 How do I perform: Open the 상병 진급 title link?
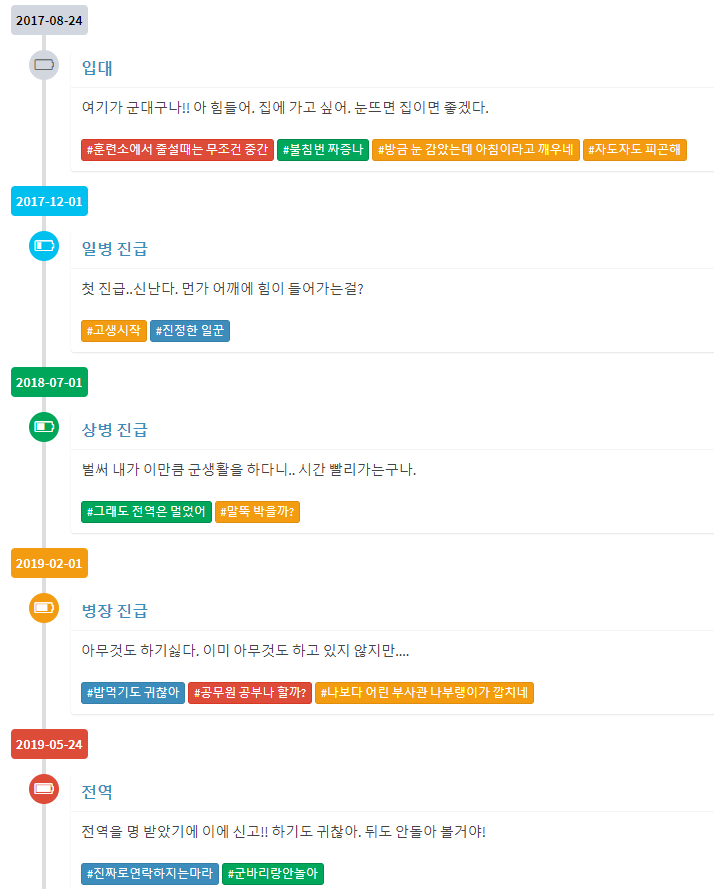point(115,430)
